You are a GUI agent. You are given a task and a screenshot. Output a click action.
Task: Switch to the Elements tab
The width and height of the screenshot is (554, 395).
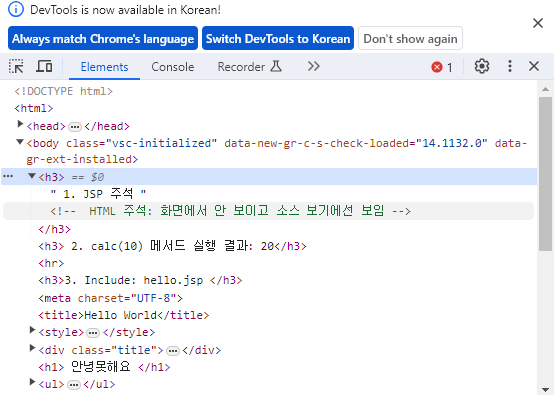(104, 67)
